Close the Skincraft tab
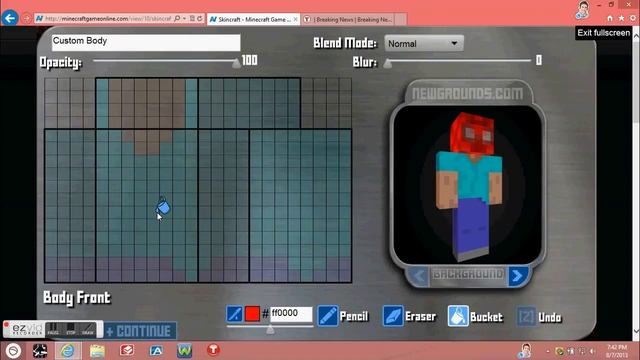Screen dimensions: 640x360 coord(296,19)
